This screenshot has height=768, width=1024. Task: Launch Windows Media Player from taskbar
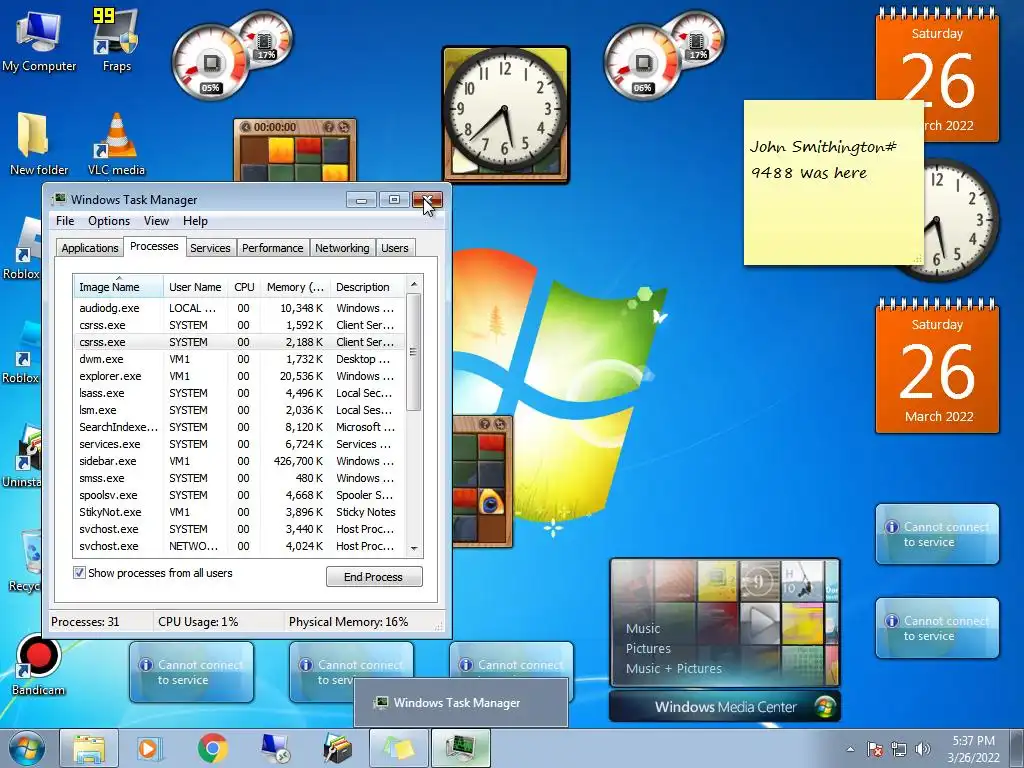pyautogui.click(x=149, y=748)
